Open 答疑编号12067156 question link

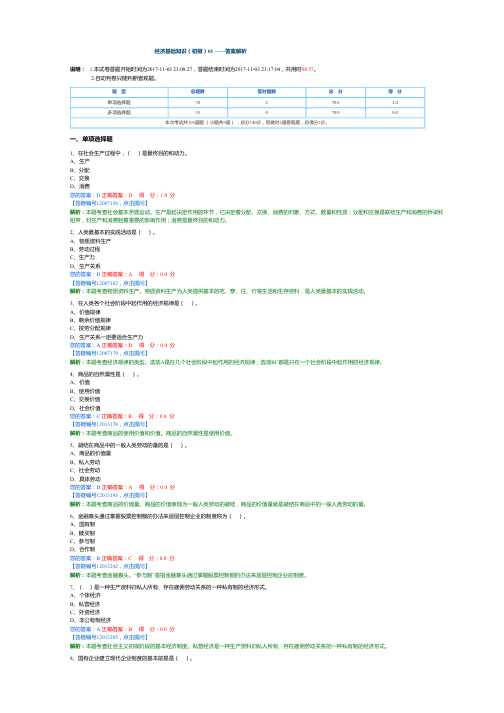coord(109,203)
